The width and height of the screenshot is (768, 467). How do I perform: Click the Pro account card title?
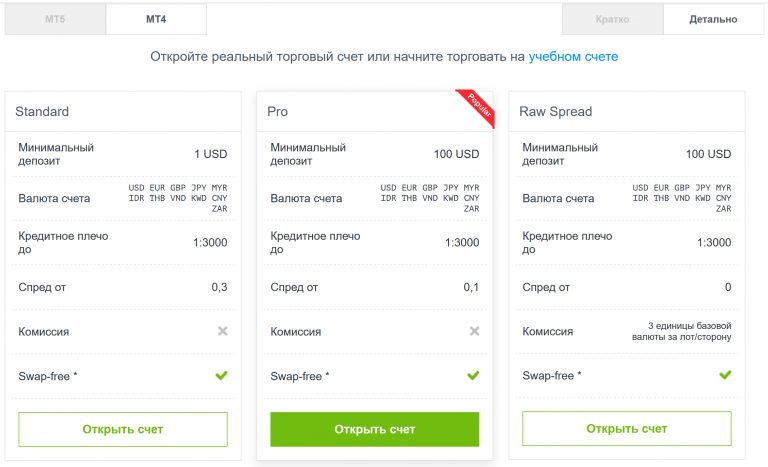click(277, 111)
